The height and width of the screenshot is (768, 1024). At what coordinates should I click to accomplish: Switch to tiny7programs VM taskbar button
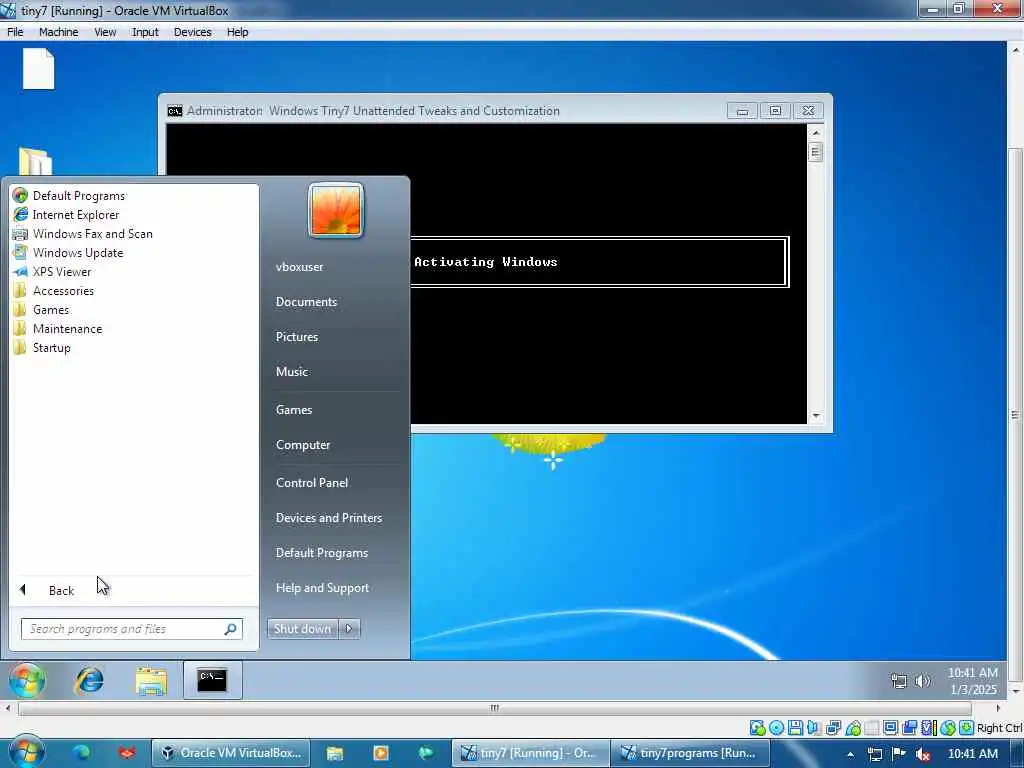coord(690,753)
